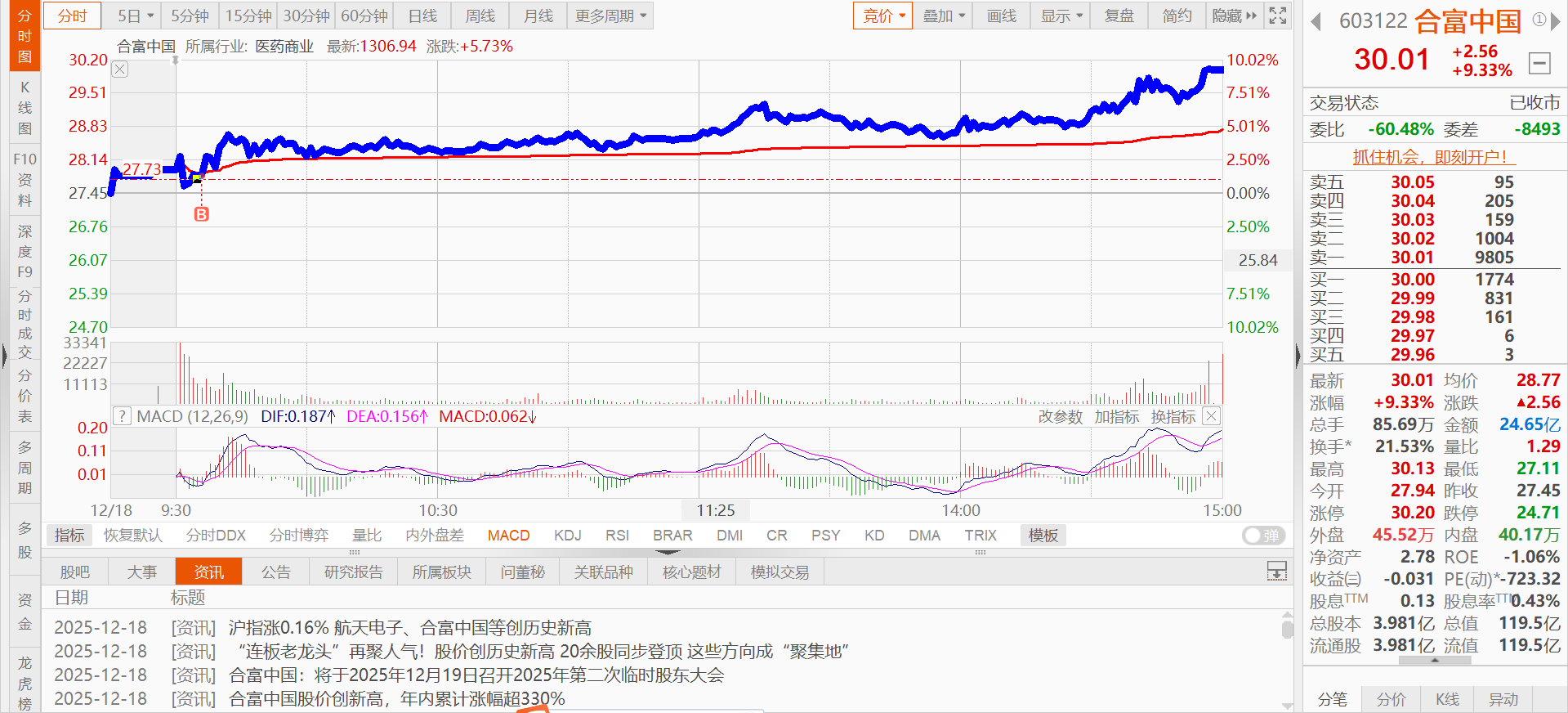Open news 合富中国股价创新高，年内累计涨幅超330%

(397, 698)
